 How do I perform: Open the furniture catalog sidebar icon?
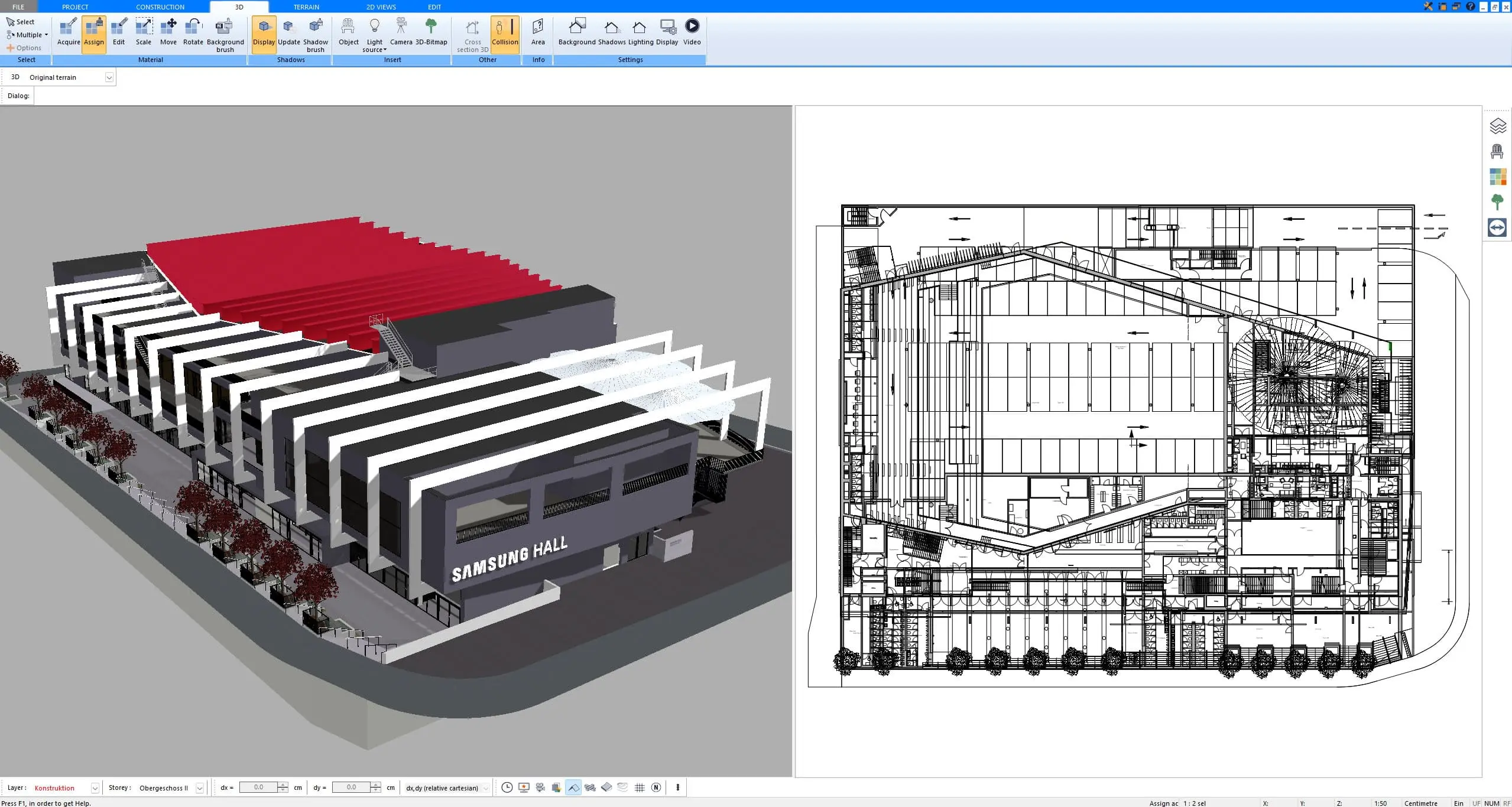pos(1498,151)
